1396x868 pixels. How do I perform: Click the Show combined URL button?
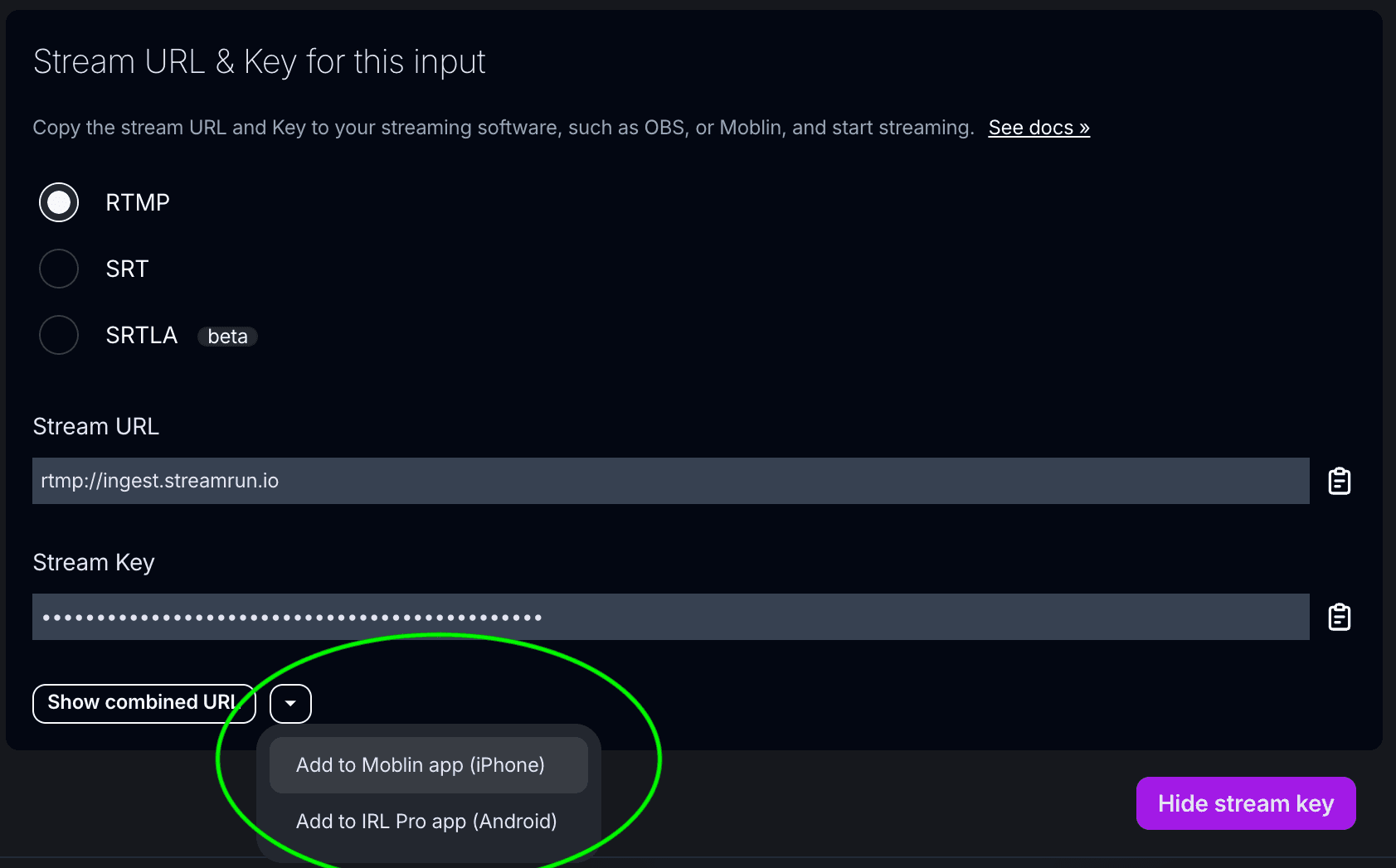(143, 702)
